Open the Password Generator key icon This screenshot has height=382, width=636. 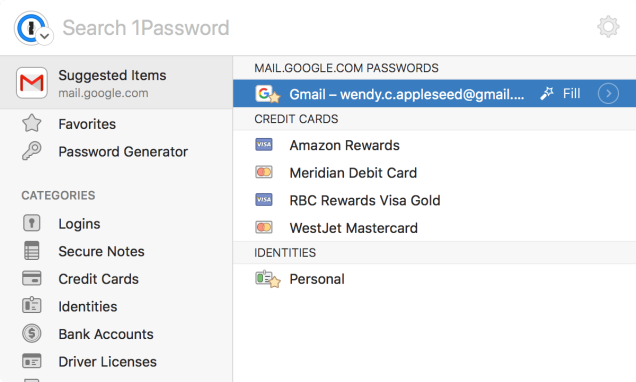(32, 151)
